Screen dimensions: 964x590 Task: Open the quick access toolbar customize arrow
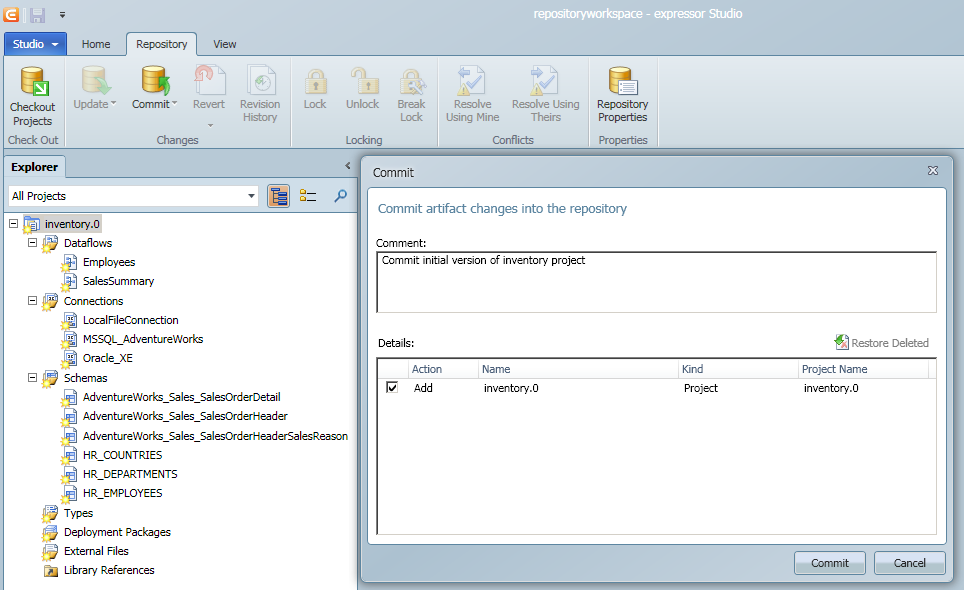pos(62,14)
